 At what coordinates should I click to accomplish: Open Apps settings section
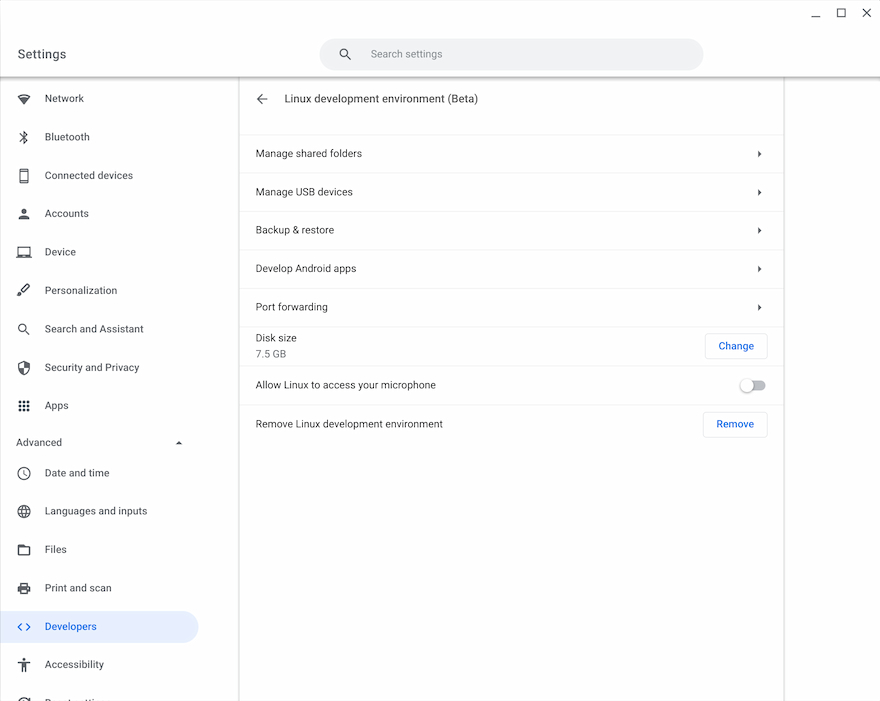coord(99,406)
